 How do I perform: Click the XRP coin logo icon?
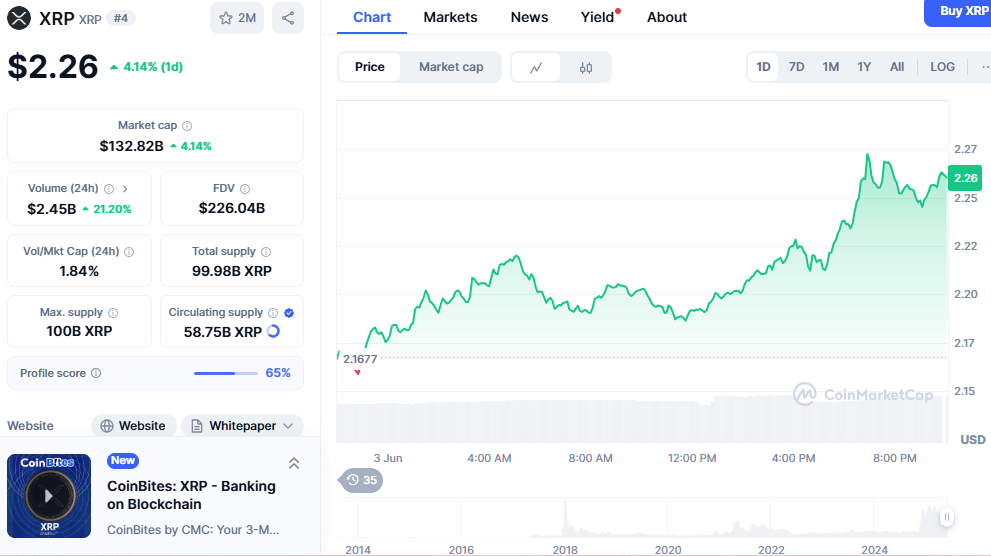[19, 18]
